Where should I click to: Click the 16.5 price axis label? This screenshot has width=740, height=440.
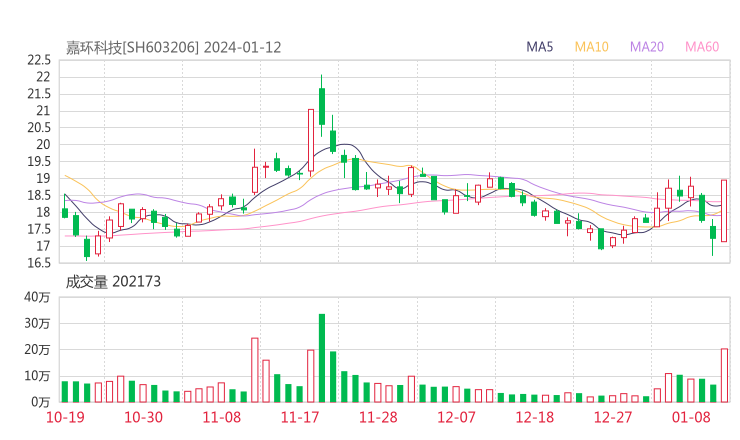point(39,263)
